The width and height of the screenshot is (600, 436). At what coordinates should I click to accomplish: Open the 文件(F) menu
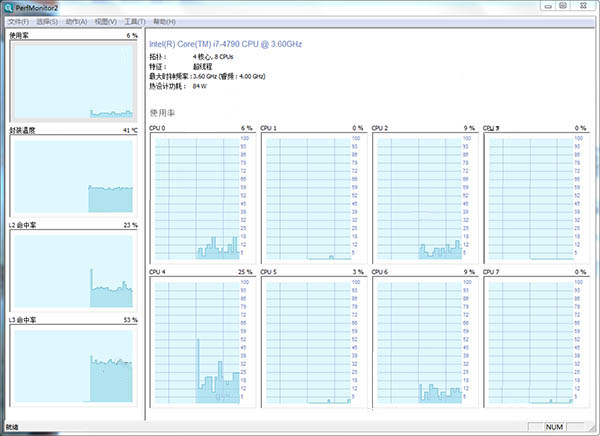pos(18,21)
